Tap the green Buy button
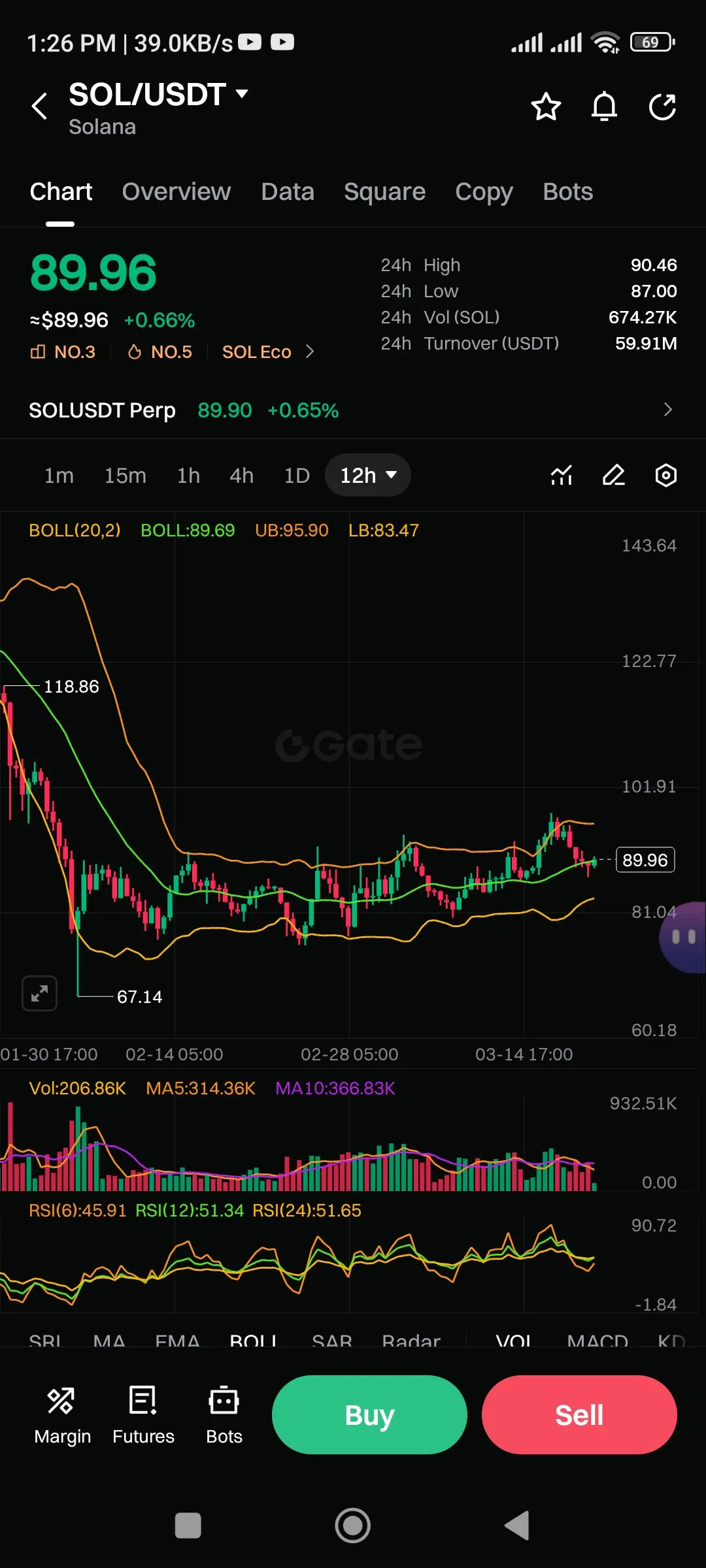This screenshot has width=706, height=1568. point(369,1414)
